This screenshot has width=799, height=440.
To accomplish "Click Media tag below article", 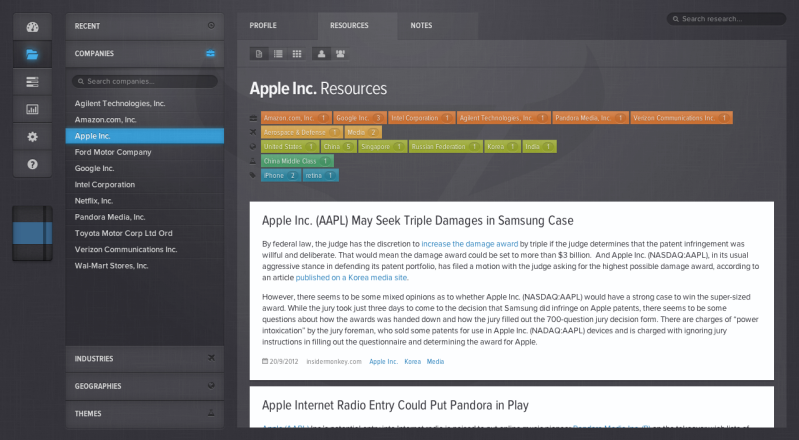I will tap(435, 361).
